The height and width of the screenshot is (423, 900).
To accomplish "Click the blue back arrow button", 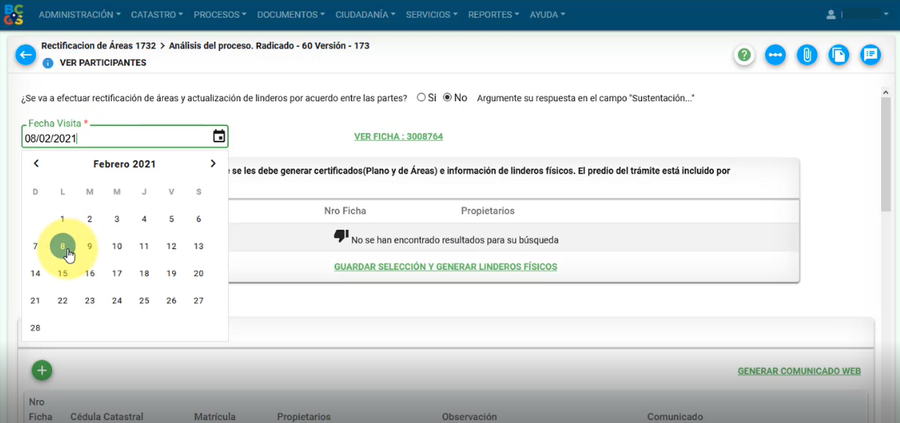I will [x=26, y=55].
